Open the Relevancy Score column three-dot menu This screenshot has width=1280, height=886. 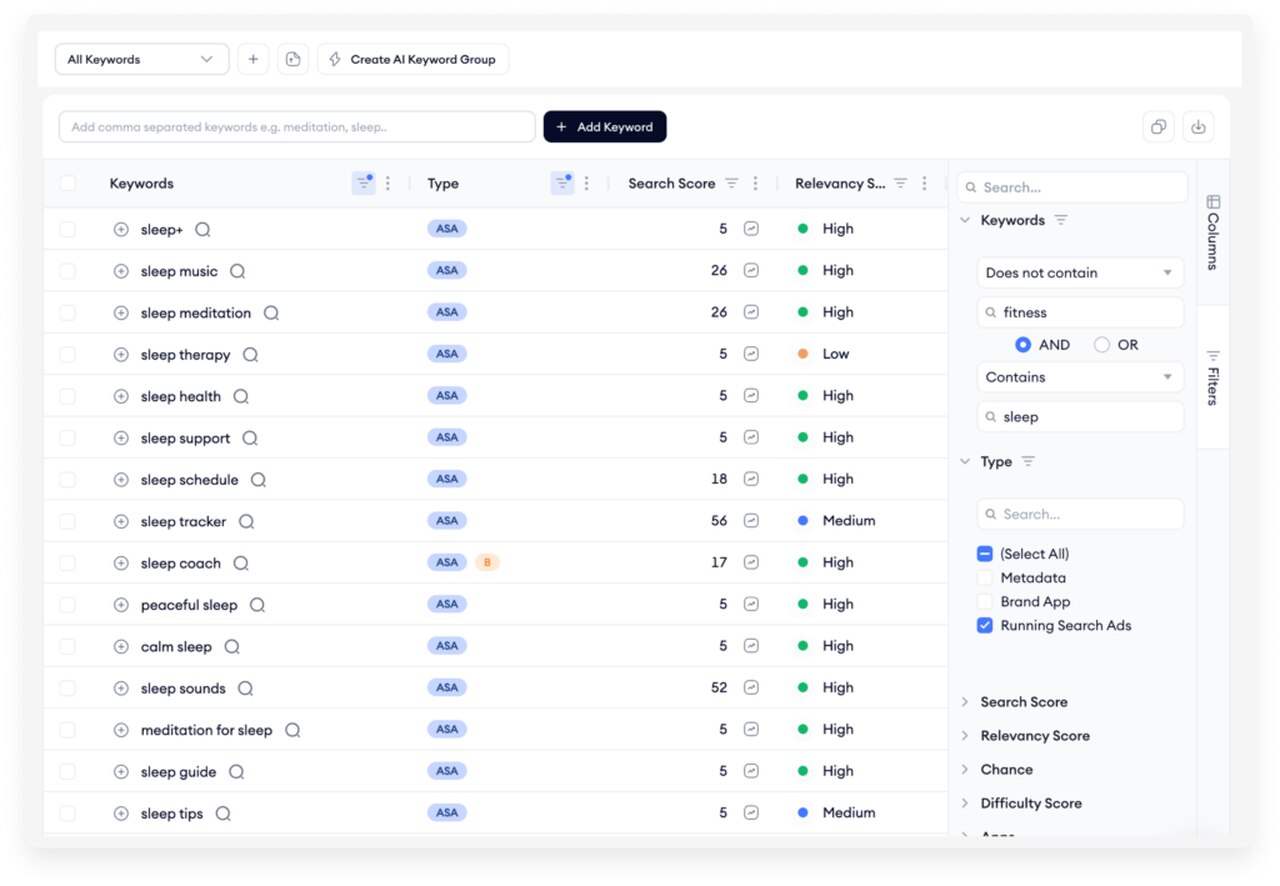tap(925, 183)
